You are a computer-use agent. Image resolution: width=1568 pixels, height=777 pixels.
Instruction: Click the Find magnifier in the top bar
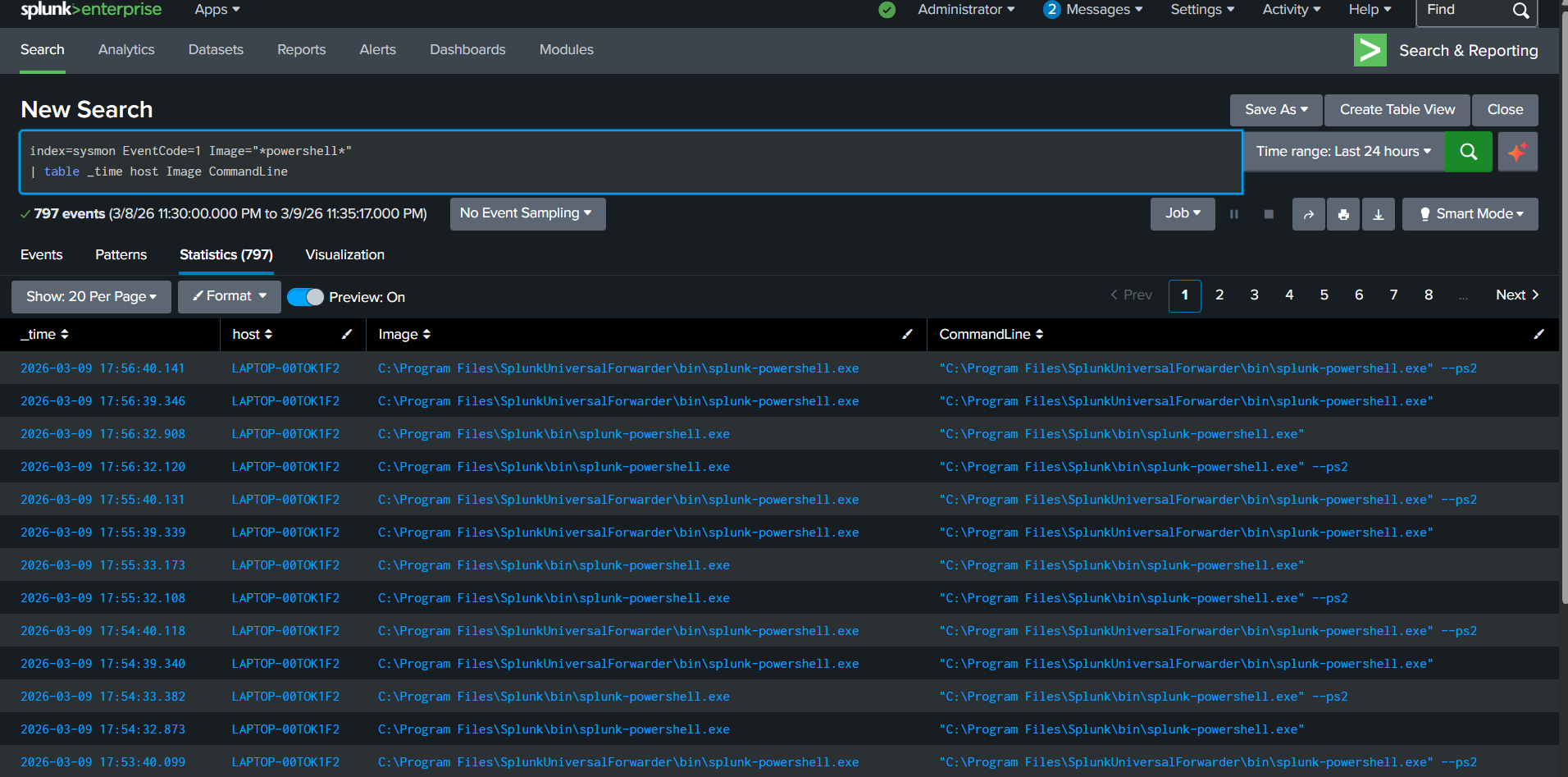pos(1521,11)
